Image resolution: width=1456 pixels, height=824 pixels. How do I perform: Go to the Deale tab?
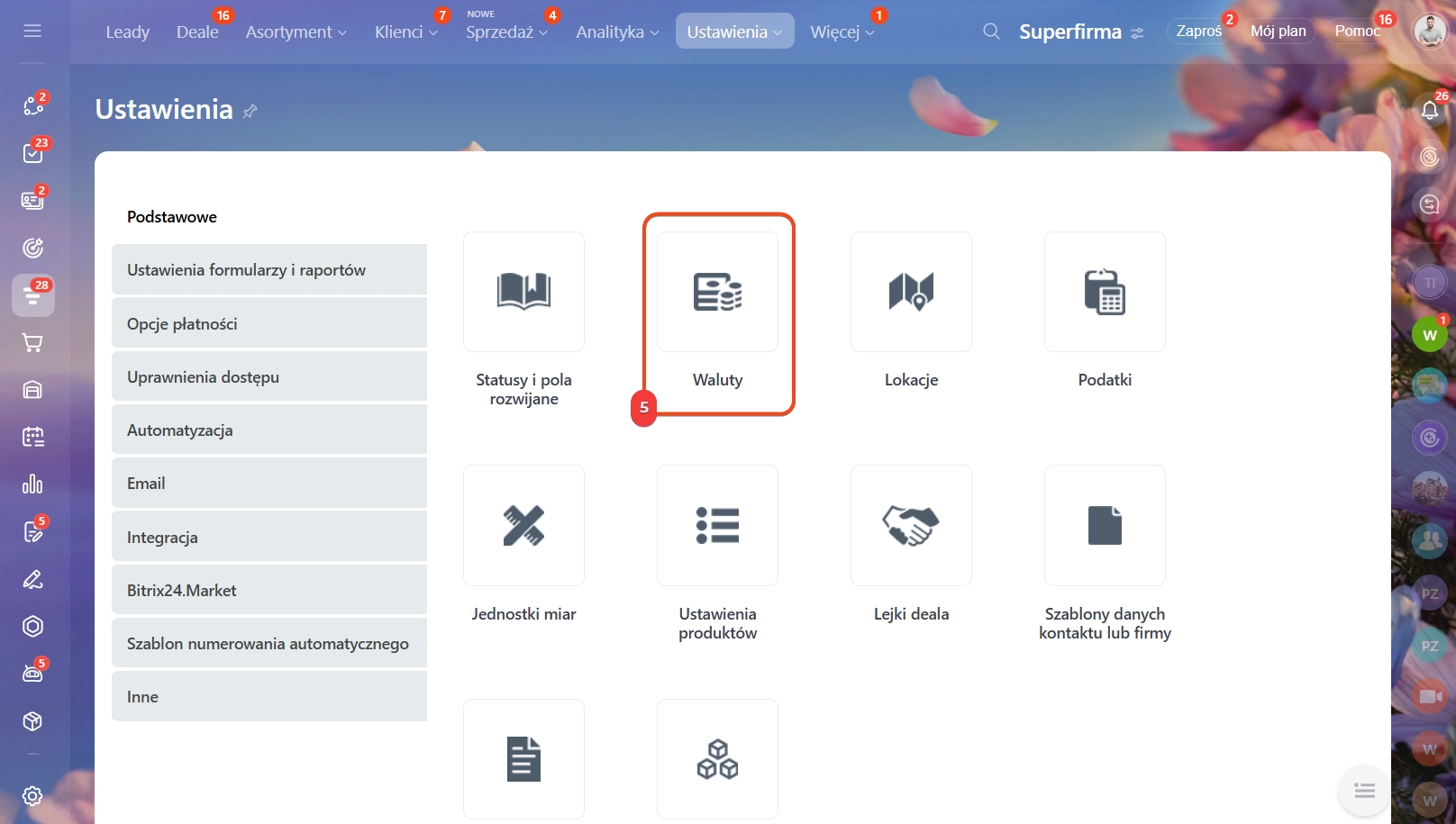pos(197,32)
